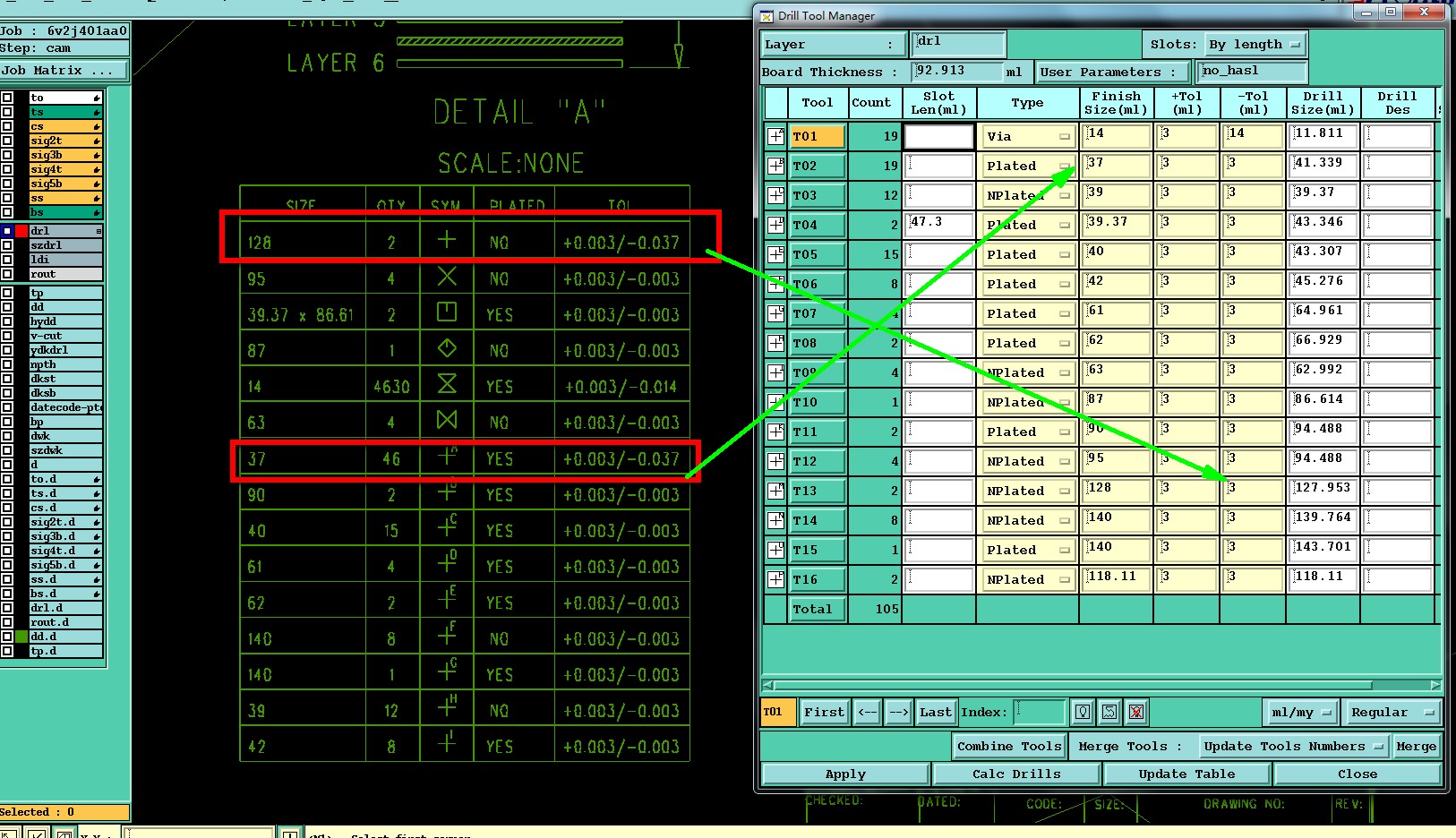Click the Drill Tool Manager title bar icon
Image resolution: width=1456 pixels, height=838 pixels.
coord(767,15)
